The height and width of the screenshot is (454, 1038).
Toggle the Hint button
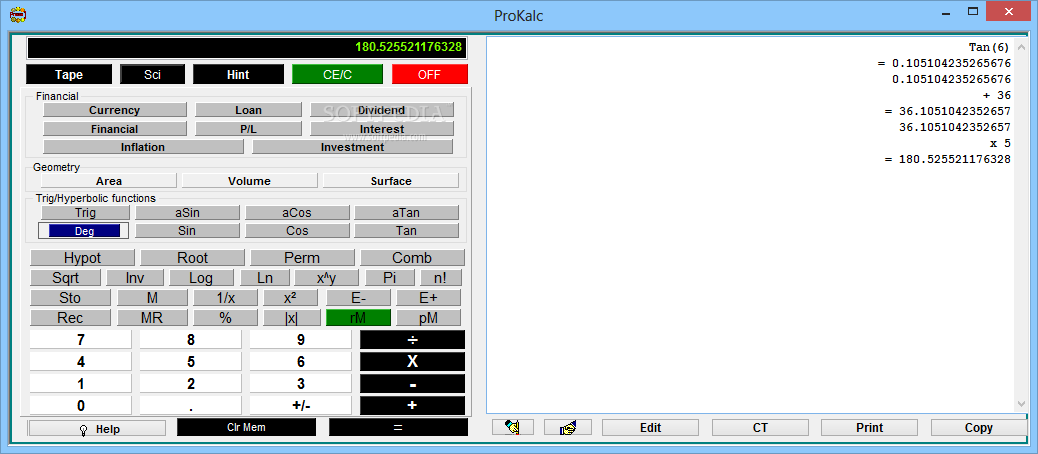pyautogui.click(x=238, y=74)
